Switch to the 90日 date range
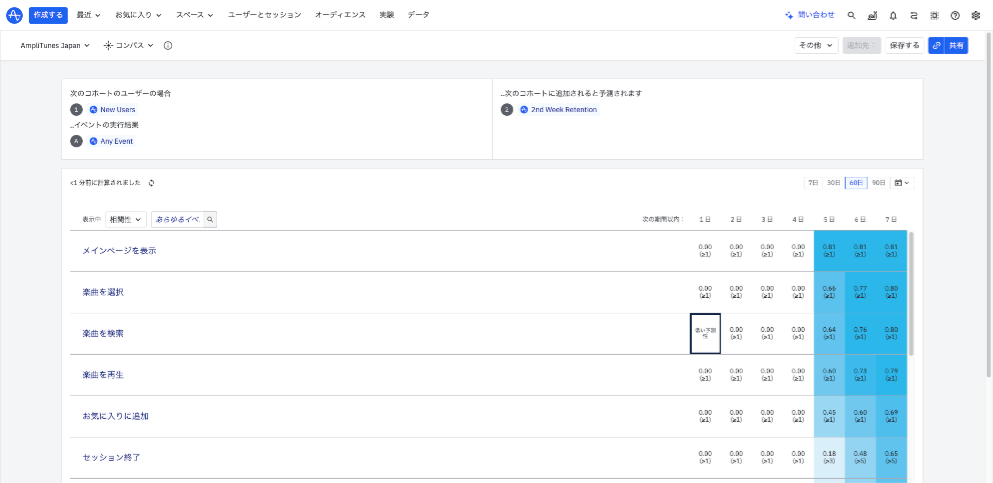Viewport: 993px width, 483px height. (x=878, y=183)
